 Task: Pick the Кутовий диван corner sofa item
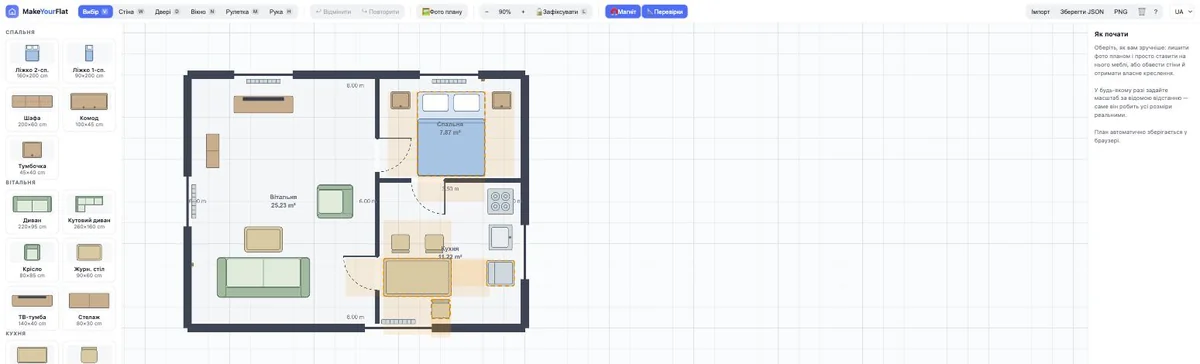tap(89, 212)
